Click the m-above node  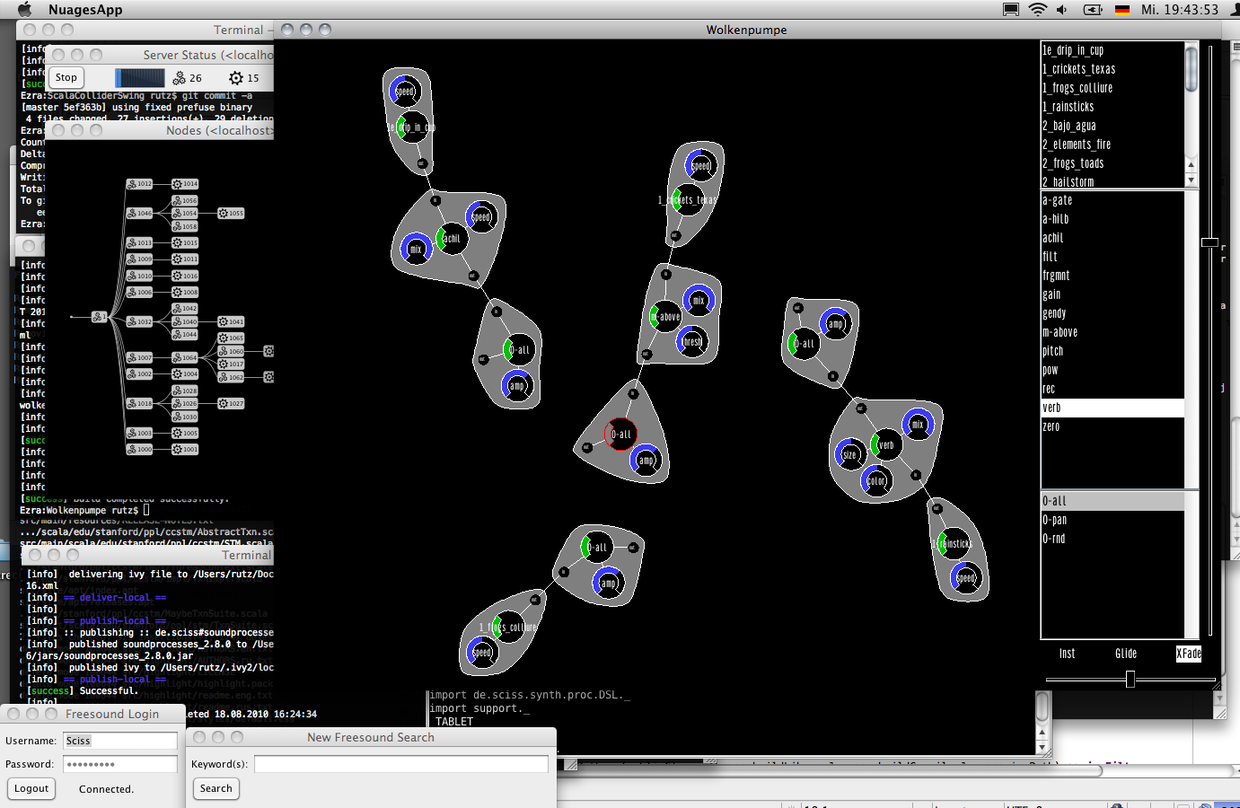coord(664,317)
